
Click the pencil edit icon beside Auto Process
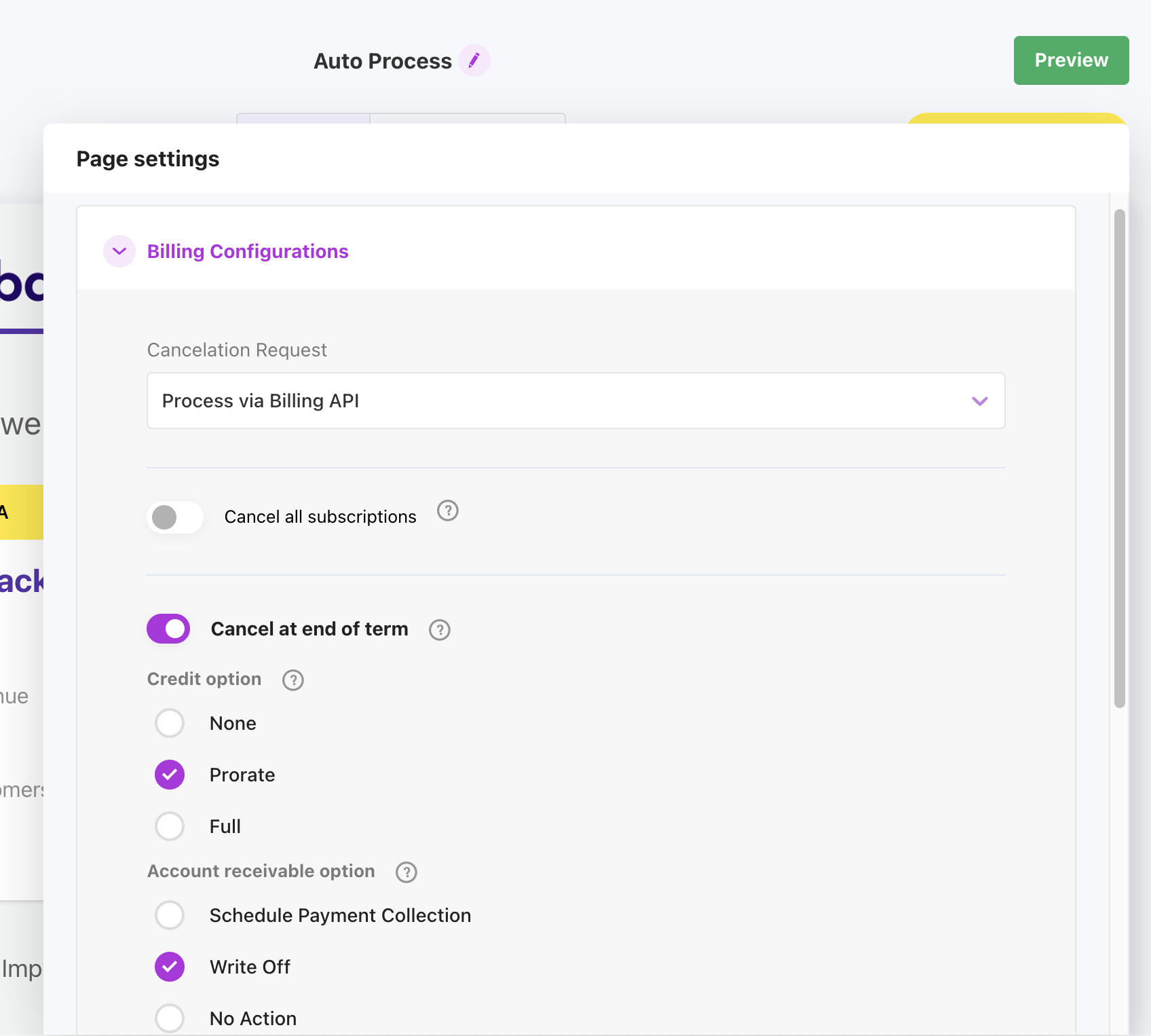474,60
